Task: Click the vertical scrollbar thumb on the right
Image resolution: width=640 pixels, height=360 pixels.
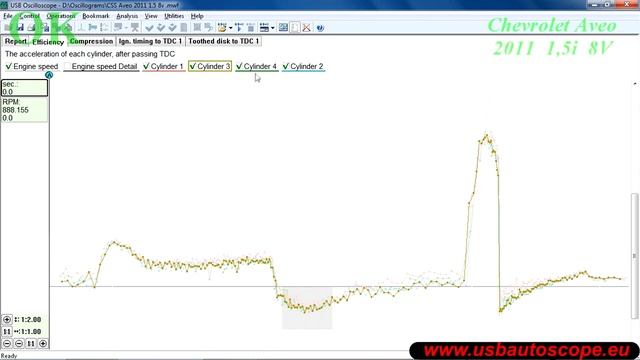Action: pos(634,256)
